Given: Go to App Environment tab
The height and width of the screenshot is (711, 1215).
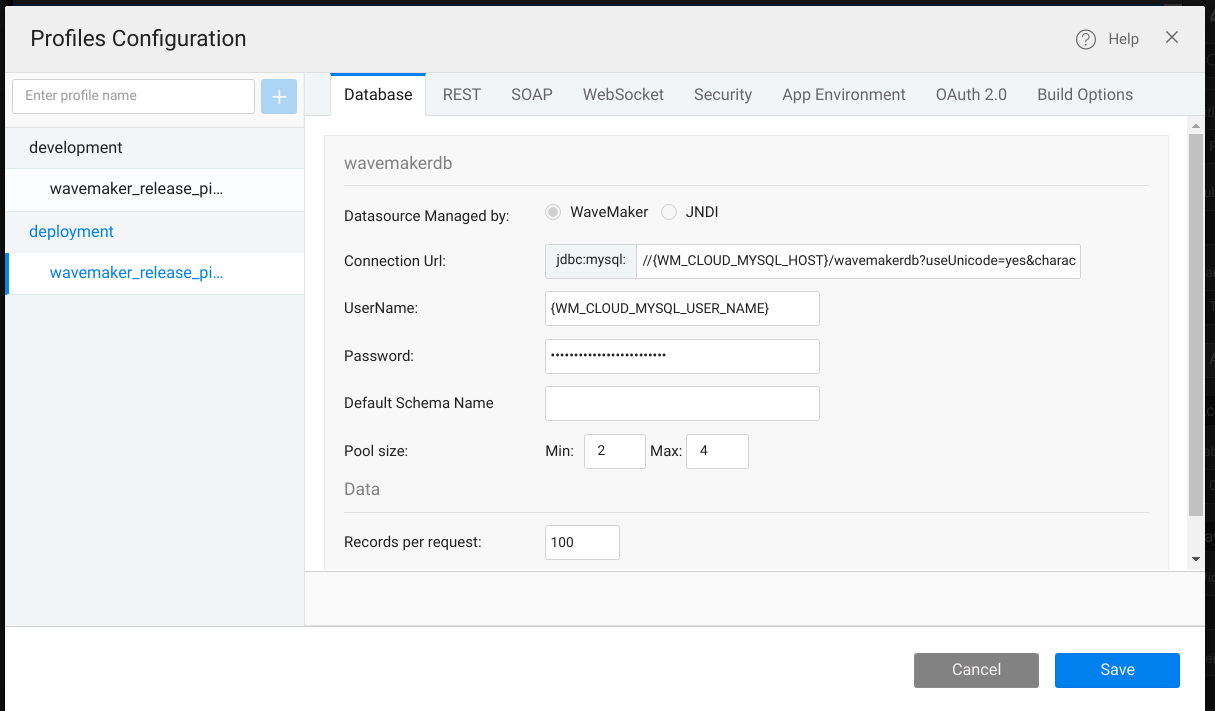Looking at the screenshot, I should click(x=843, y=95).
